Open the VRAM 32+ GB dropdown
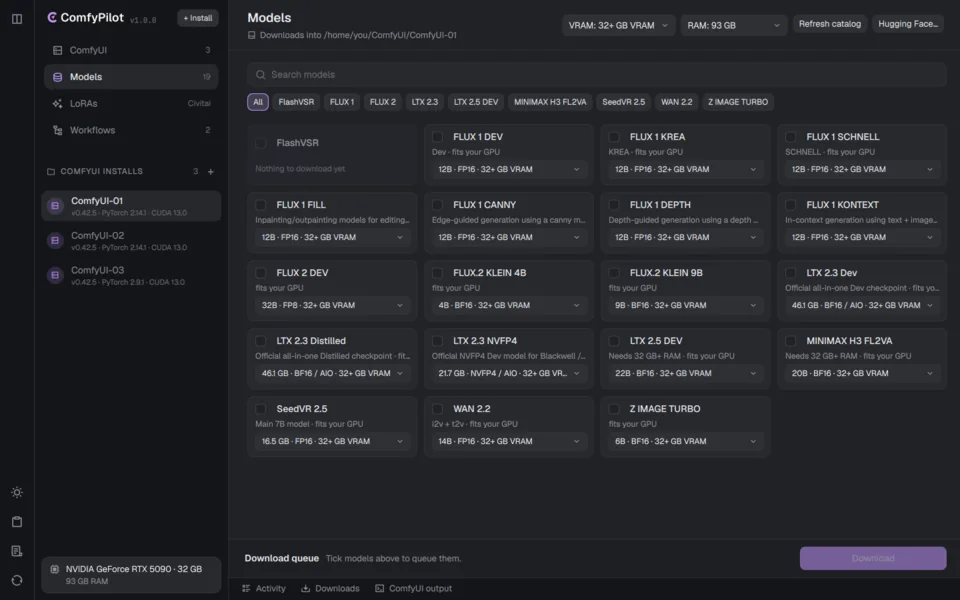 coord(618,25)
